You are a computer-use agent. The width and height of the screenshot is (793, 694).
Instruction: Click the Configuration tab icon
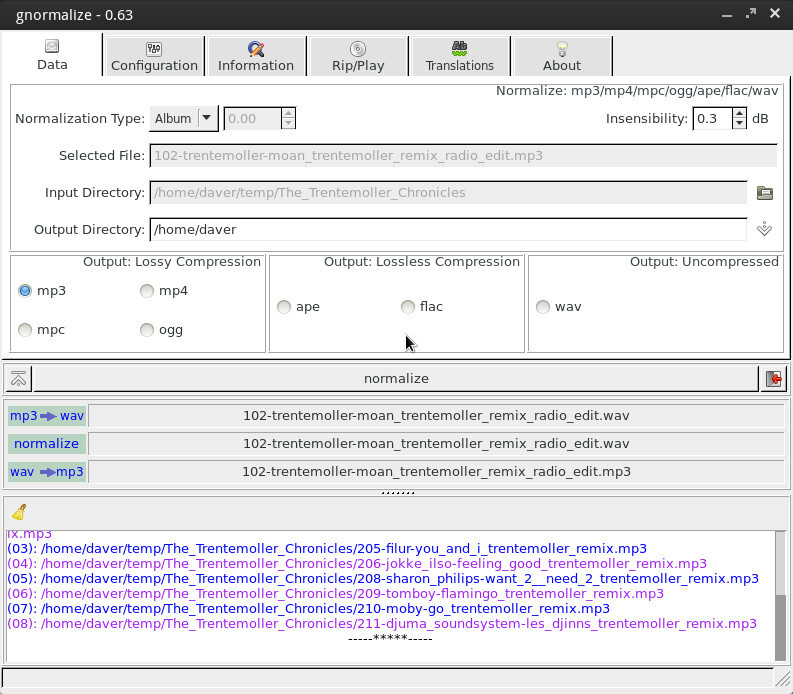[154, 48]
